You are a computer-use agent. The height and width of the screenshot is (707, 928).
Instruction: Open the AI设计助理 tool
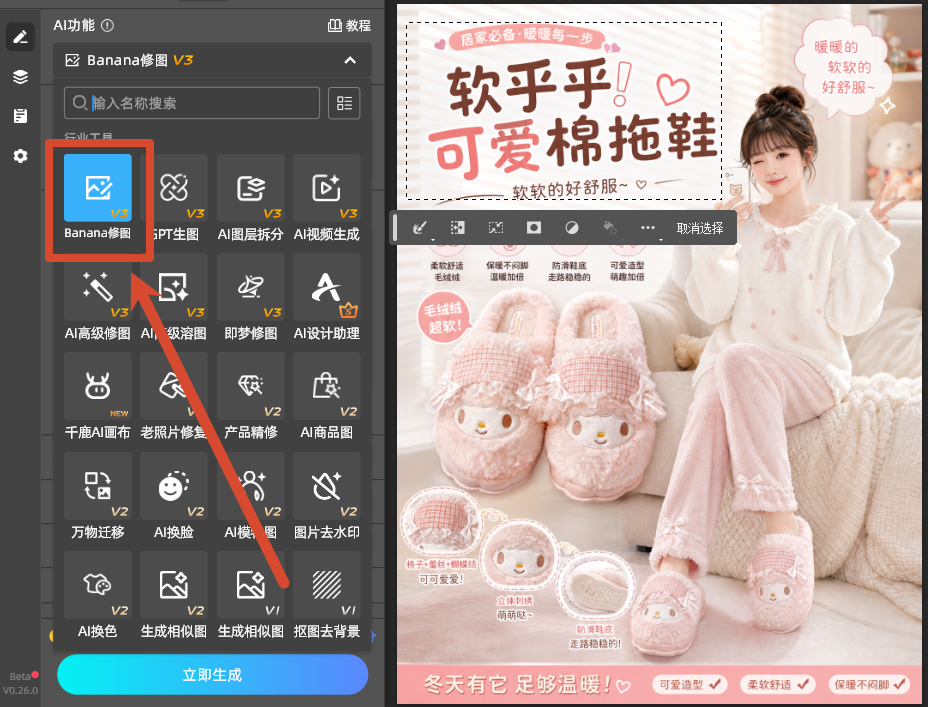tap(327, 297)
